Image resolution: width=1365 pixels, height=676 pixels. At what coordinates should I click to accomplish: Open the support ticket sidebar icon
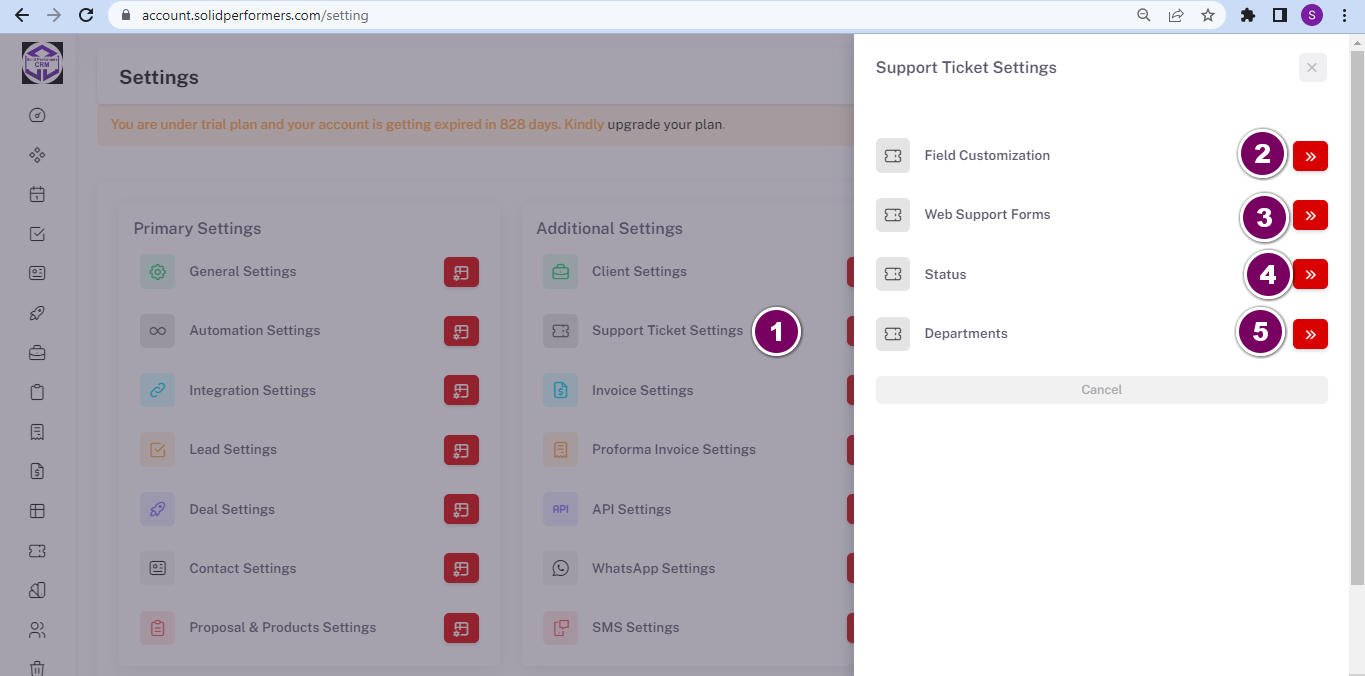(37, 551)
